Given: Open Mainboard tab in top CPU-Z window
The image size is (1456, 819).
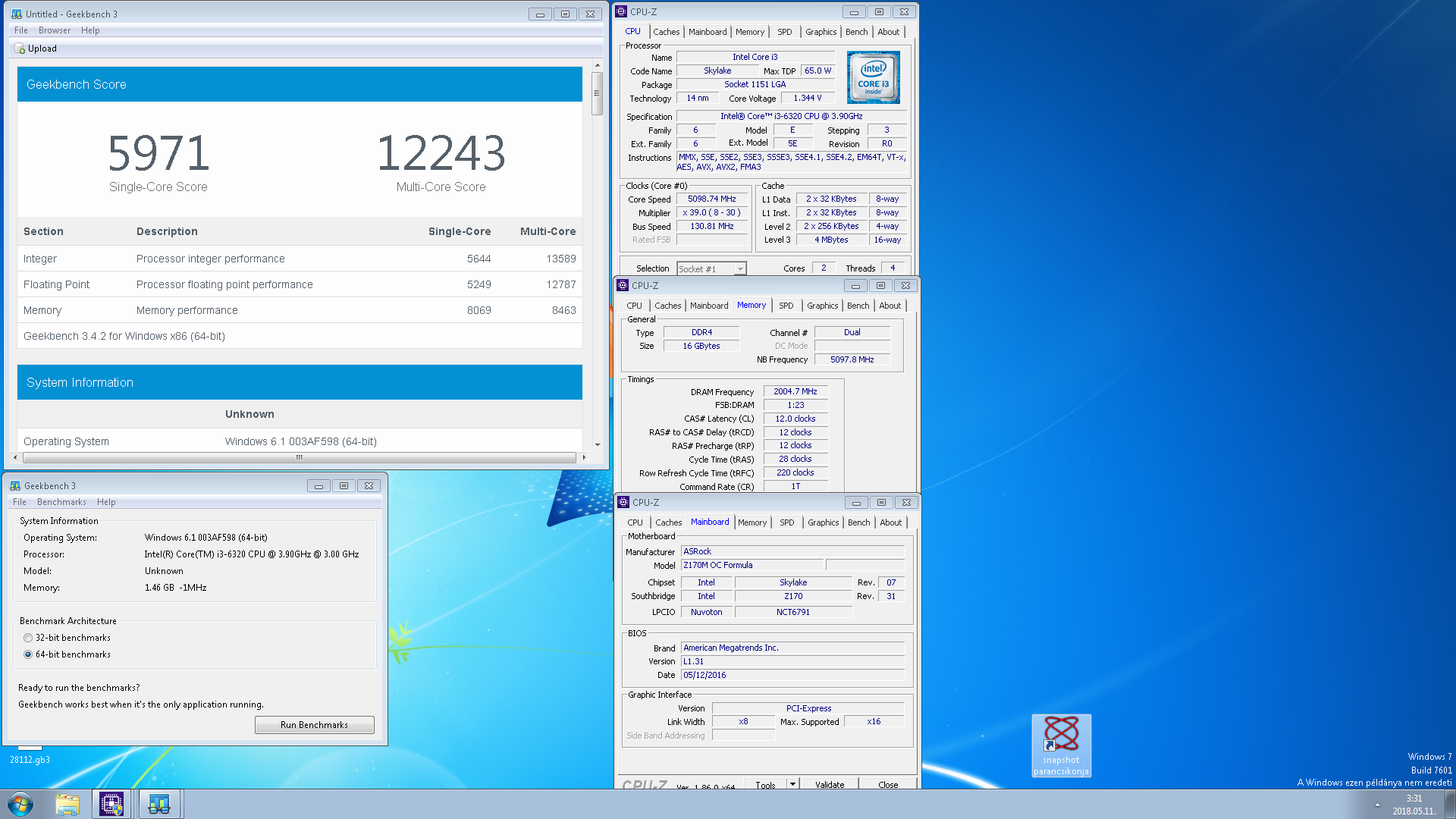Looking at the screenshot, I should coord(708,32).
